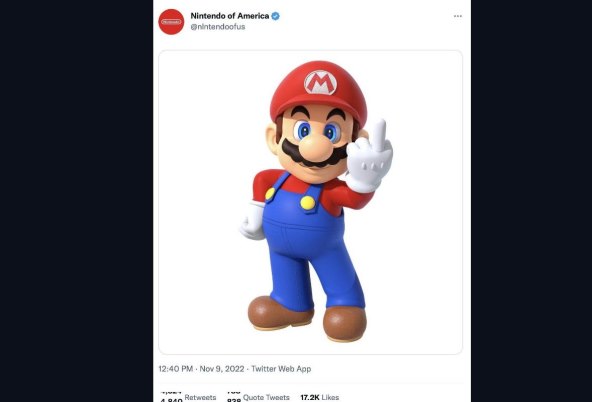Click the M emblem on Mario's cap

[320, 82]
